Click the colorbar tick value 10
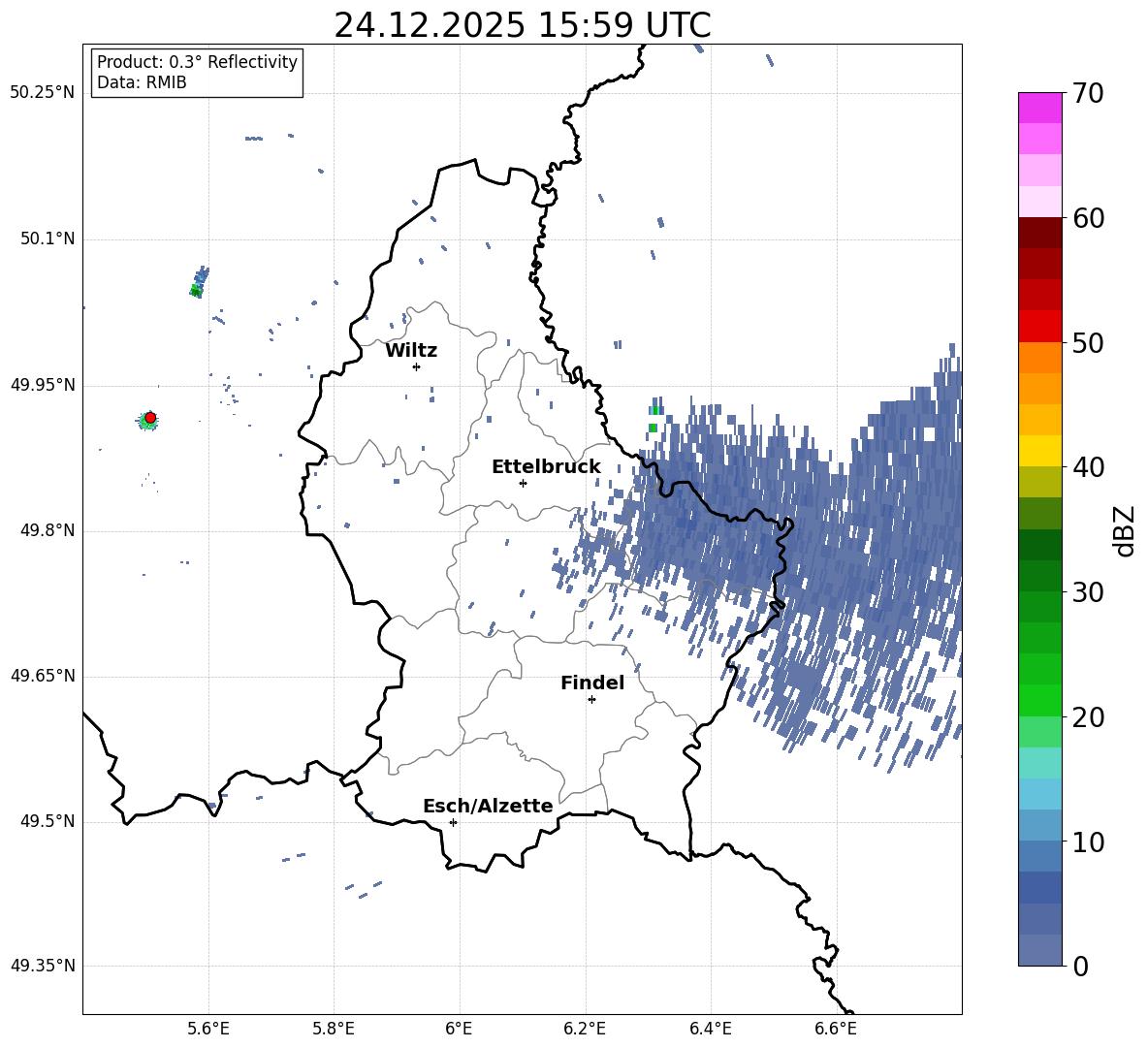This screenshot has width=1148, height=1048. coord(1088,842)
